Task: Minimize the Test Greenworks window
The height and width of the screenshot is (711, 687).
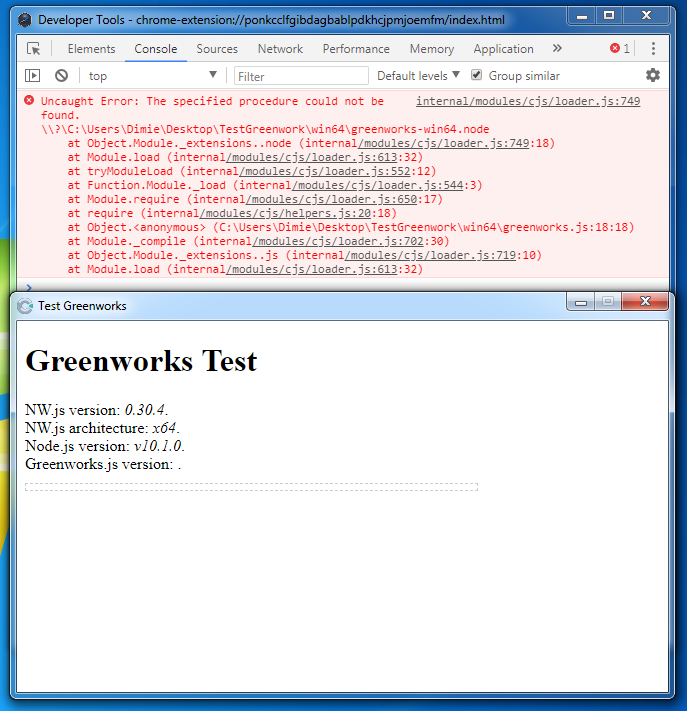Action: tap(580, 302)
